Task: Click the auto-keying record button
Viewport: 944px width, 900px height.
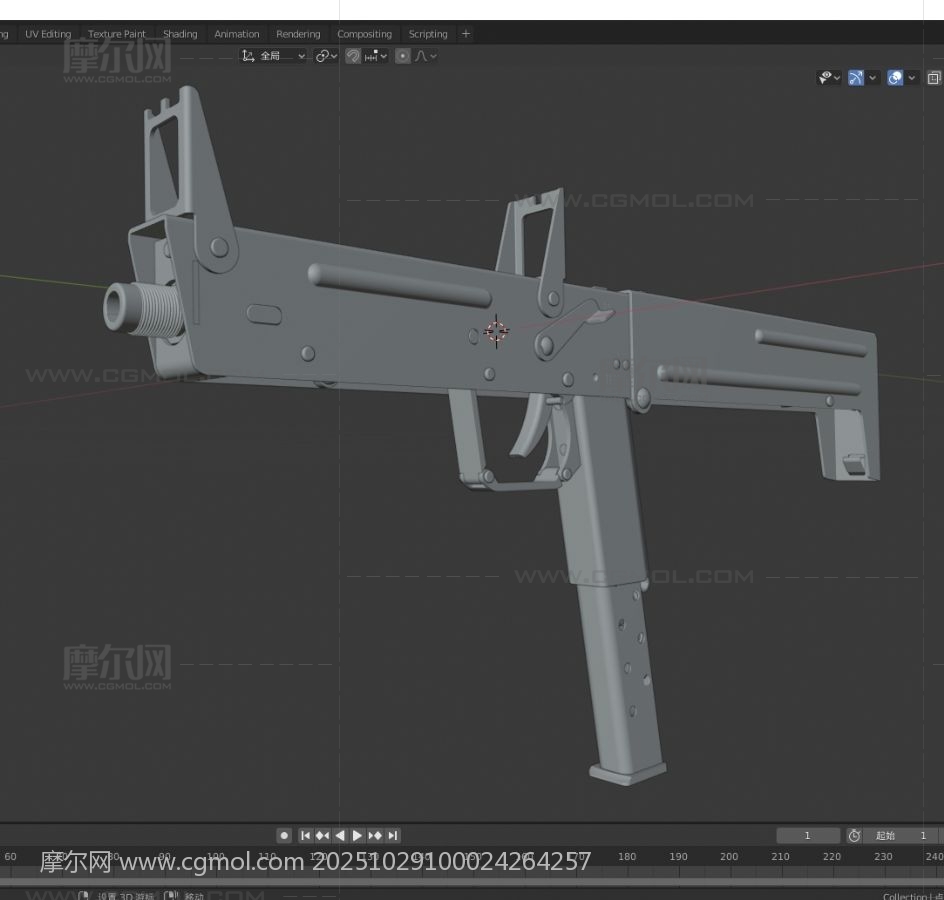Action: point(284,835)
